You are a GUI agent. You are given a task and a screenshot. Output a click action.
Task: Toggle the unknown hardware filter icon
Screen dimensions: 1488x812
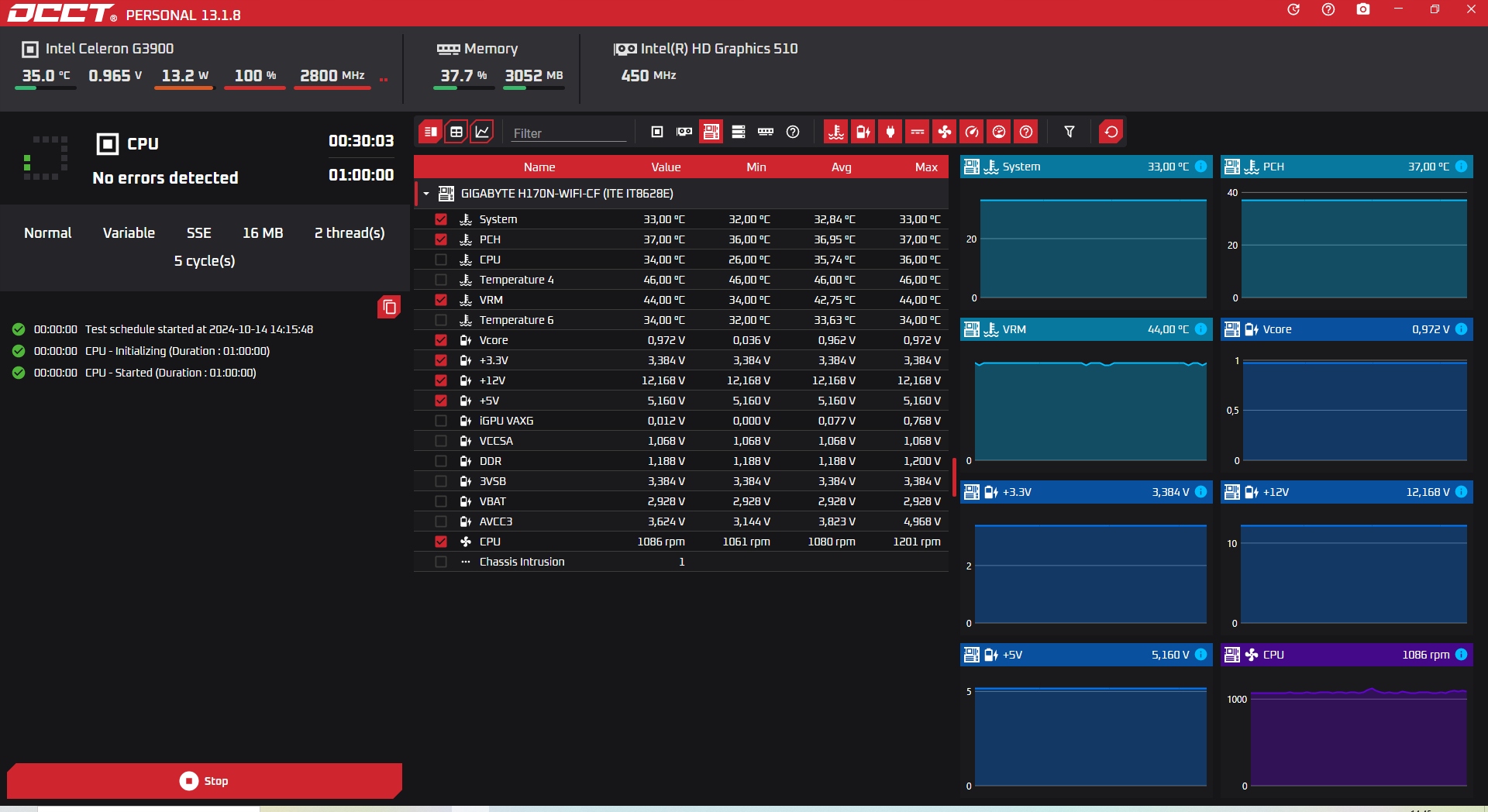click(793, 132)
